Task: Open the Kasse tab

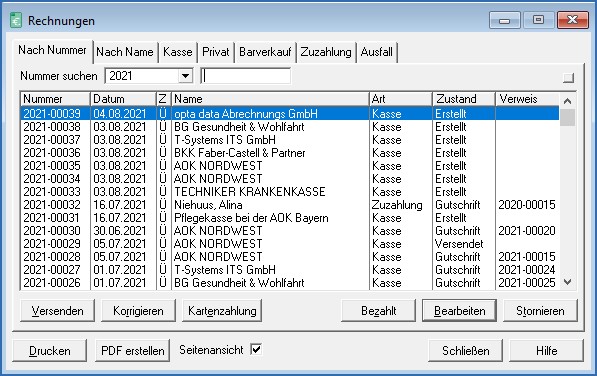Action: pyautogui.click(x=178, y=52)
